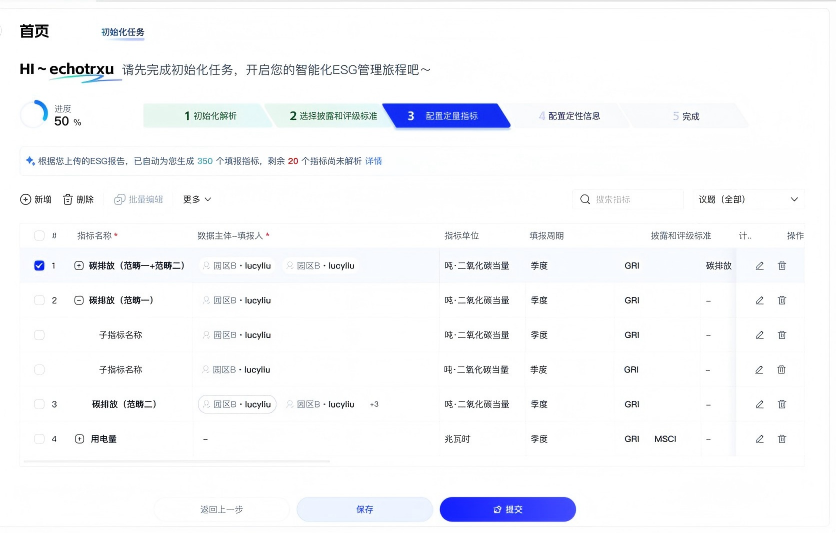Uncheck the row 1 checkbox

click(39, 266)
